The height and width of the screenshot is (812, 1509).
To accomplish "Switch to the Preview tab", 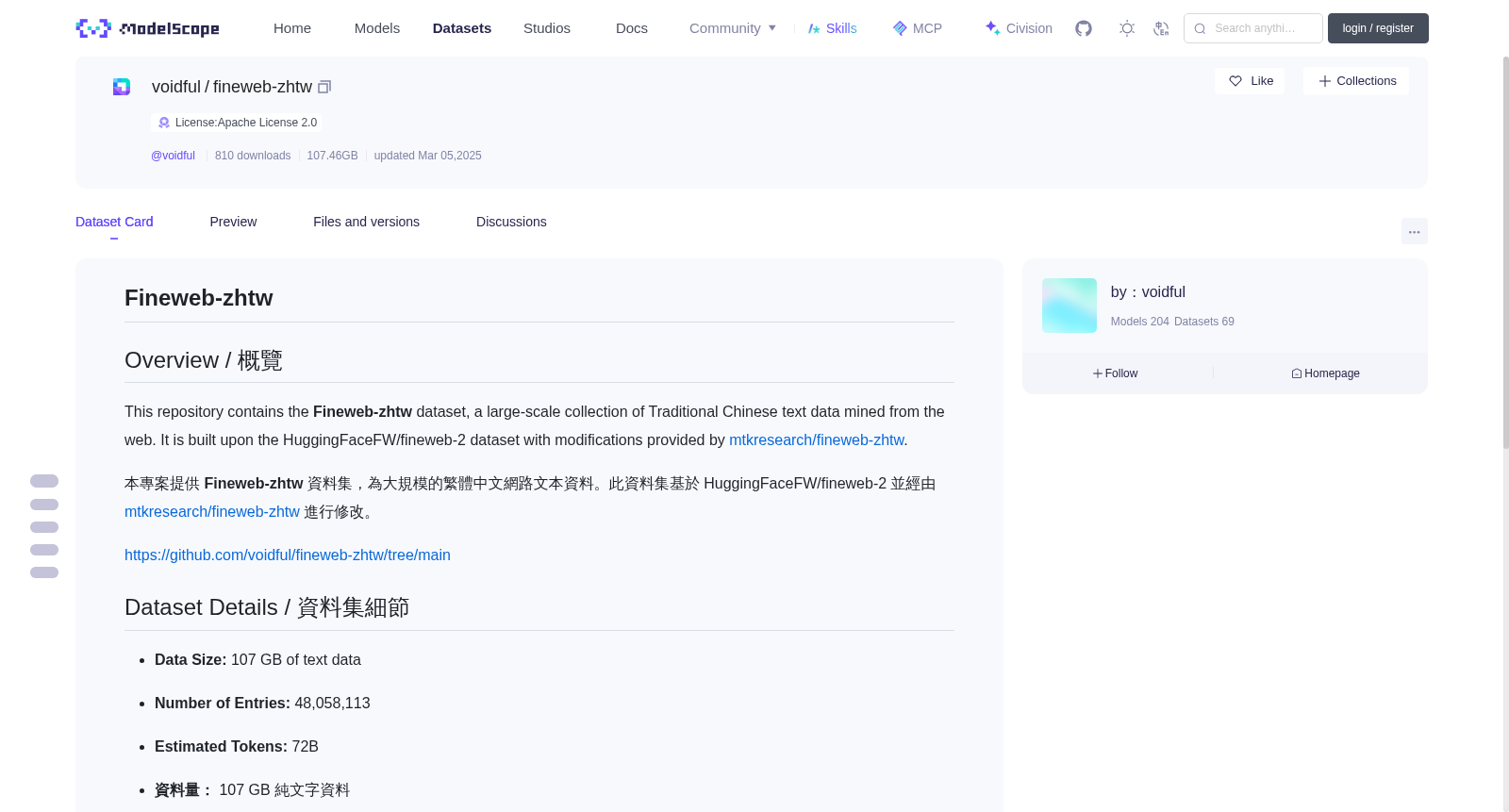I will click(233, 222).
